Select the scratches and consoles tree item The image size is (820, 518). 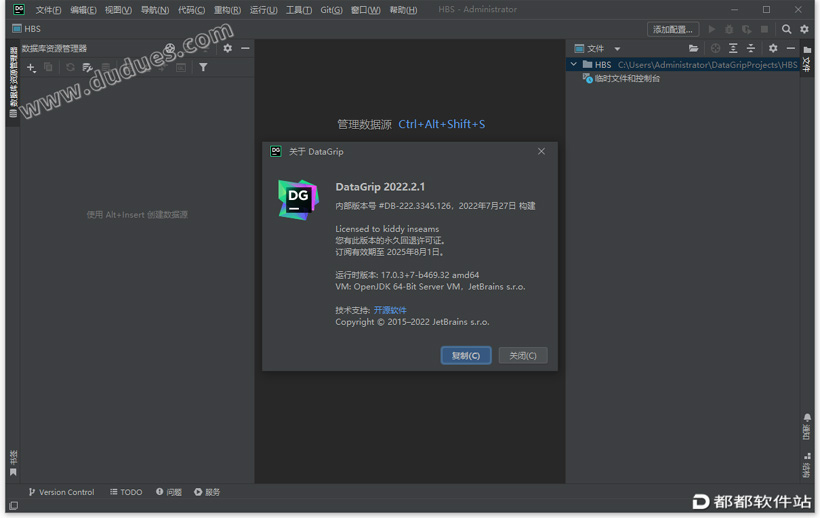coord(621,78)
